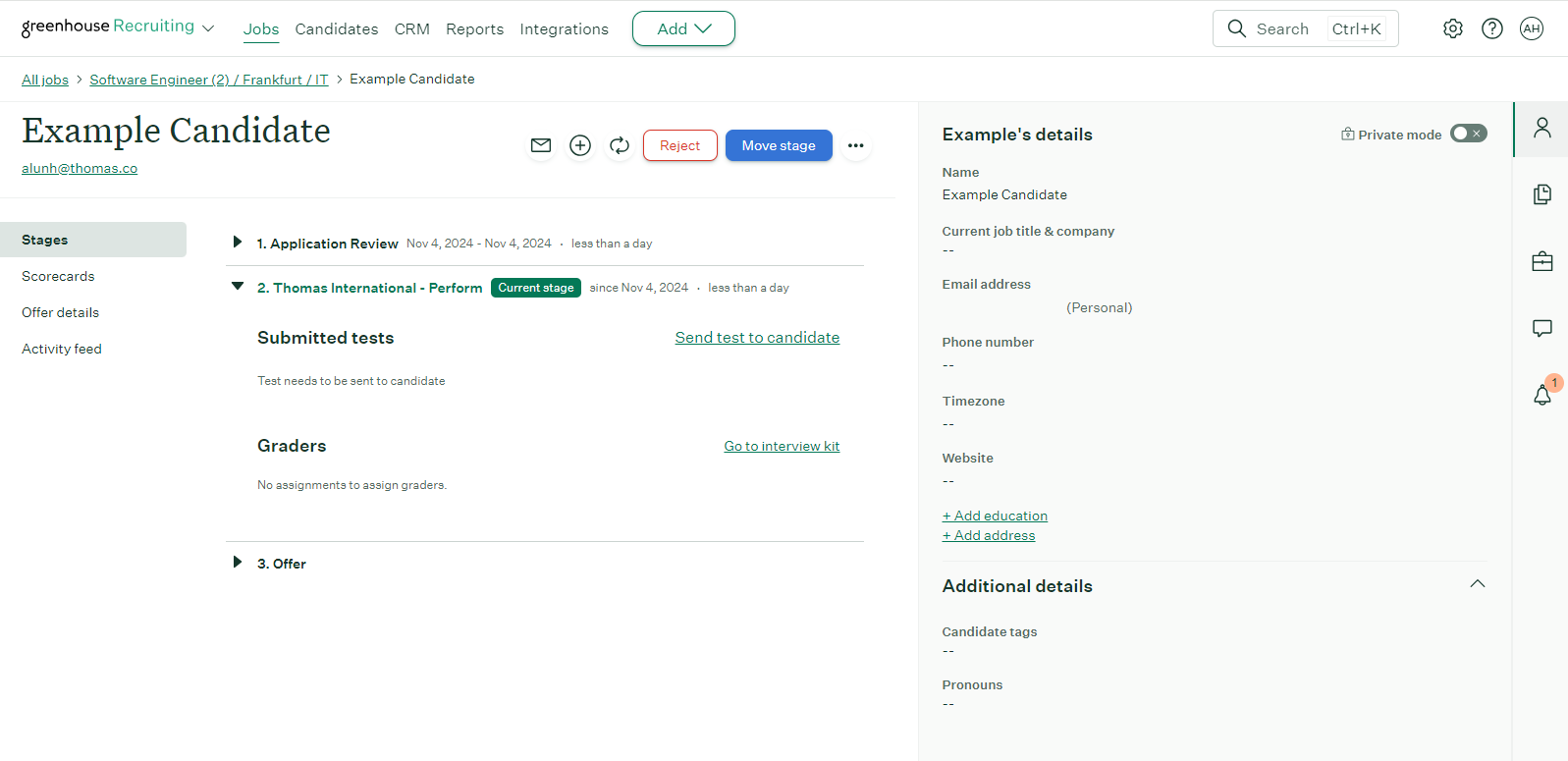
Task: Click the All jobs breadcrumb link
Action: coord(45,80)
